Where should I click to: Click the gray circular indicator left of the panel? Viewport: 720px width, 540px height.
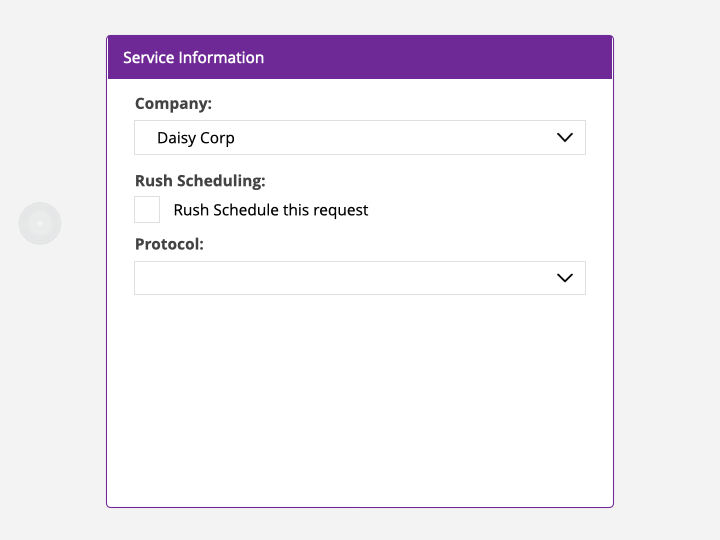tap(40, 223)
